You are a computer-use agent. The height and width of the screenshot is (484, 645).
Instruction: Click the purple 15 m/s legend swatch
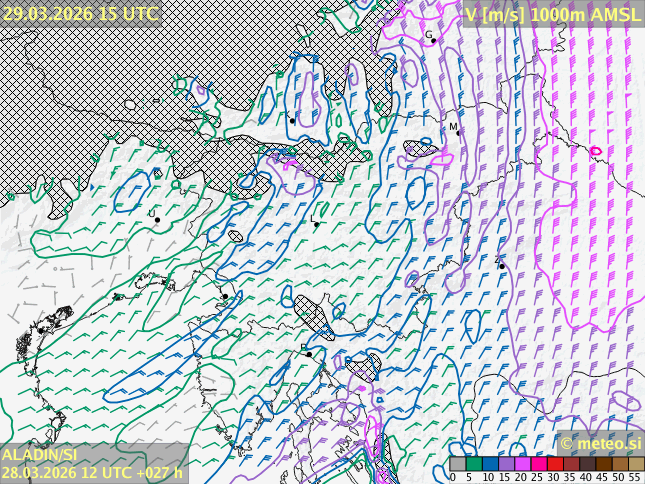pyautogui.click(x=506, y=464)
